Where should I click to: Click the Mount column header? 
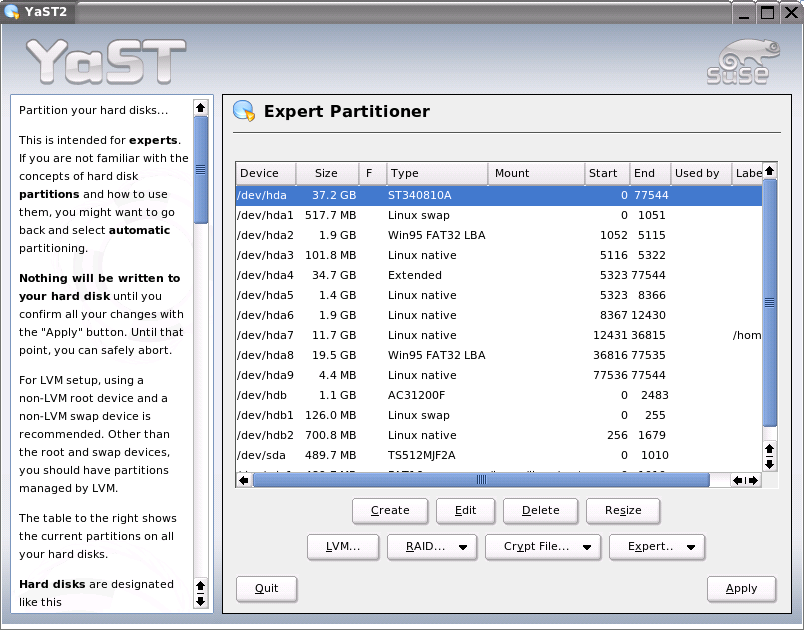[536, 173]
